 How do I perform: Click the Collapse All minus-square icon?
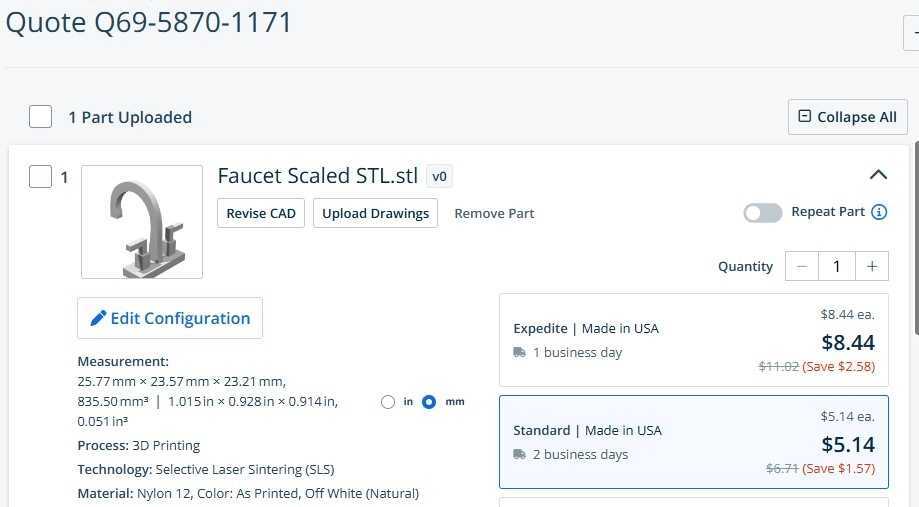tap(805, 116)
